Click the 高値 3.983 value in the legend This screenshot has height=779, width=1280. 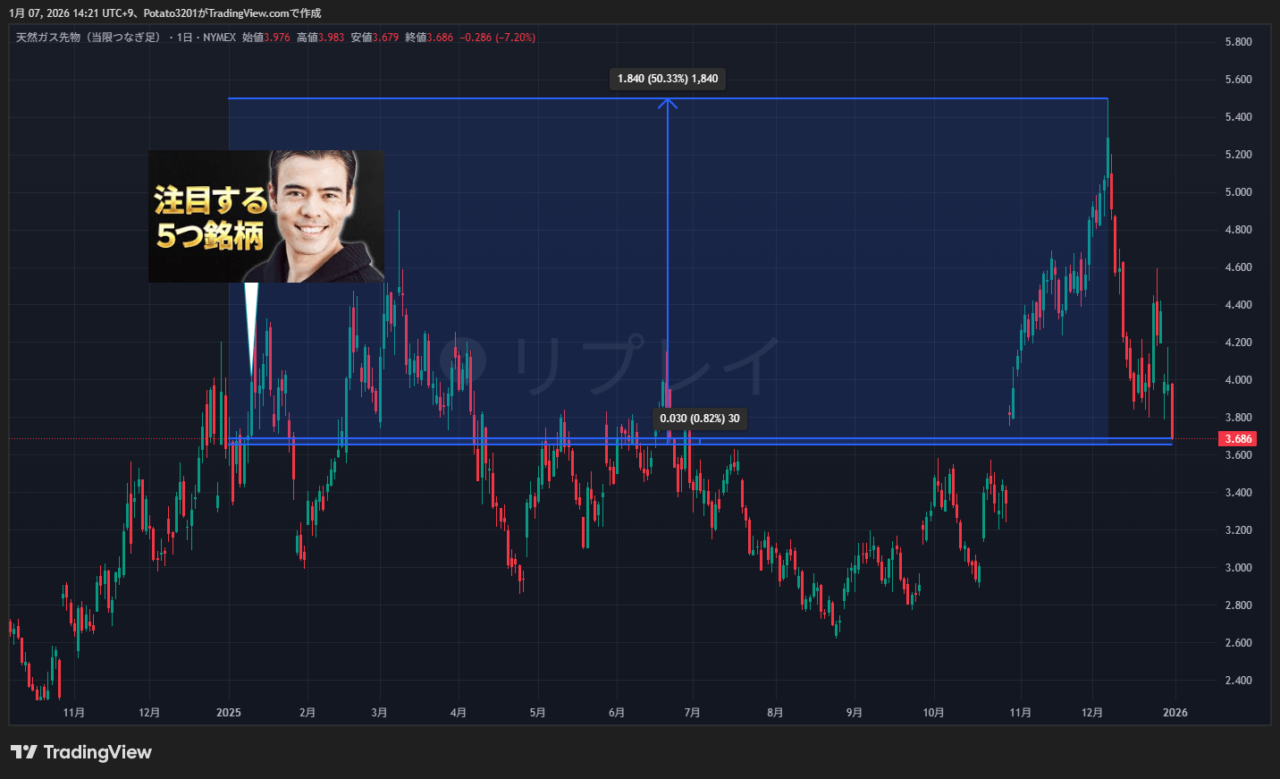tap(330, 37)
